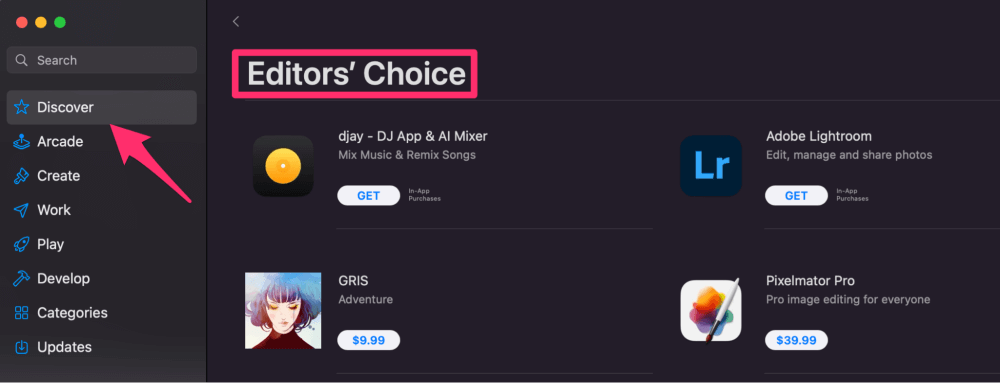Open the djay app icon
This screenshot has height=383, width=1000.
click(x=283, y=166)
